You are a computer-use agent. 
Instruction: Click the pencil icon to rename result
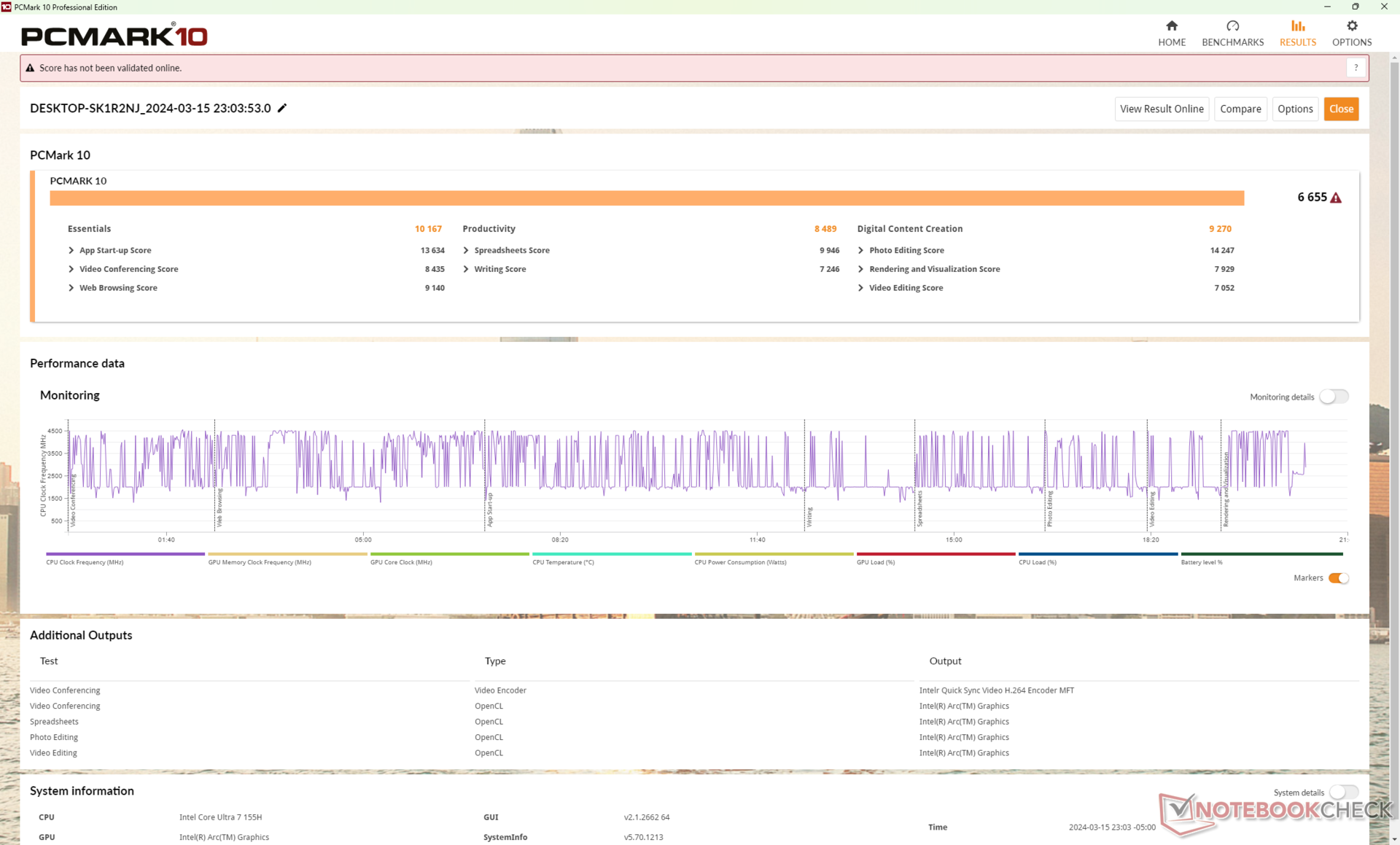pyautogui.click(x=282, y=108)
